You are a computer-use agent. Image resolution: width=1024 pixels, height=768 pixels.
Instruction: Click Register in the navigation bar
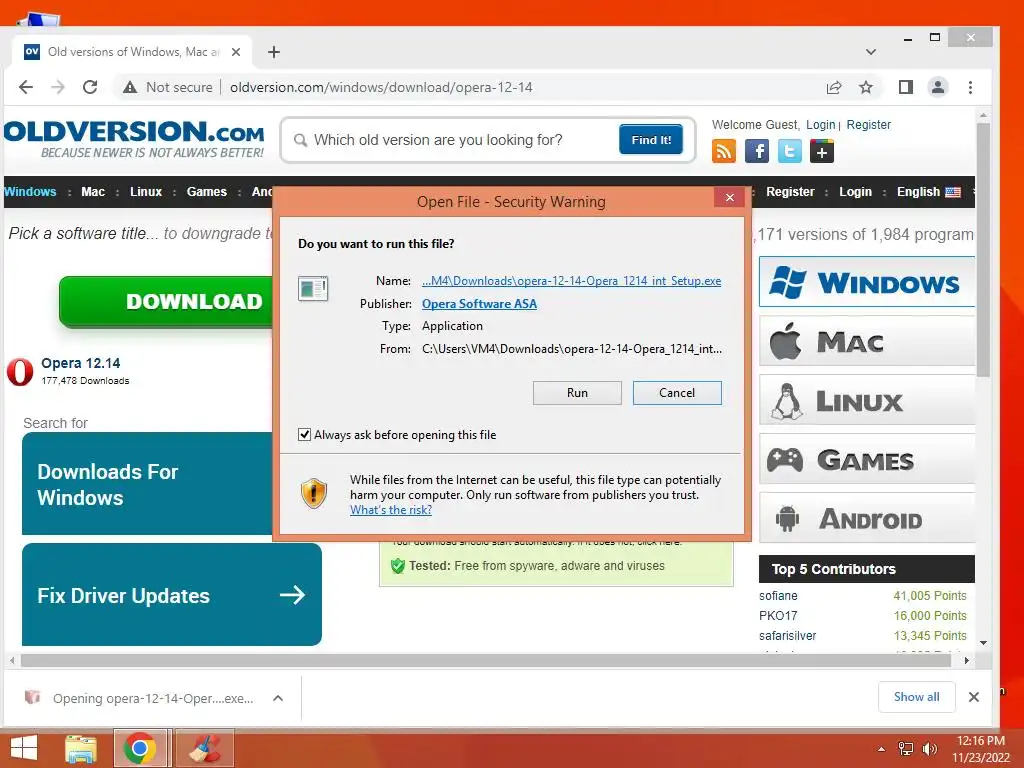click(790, 192)
